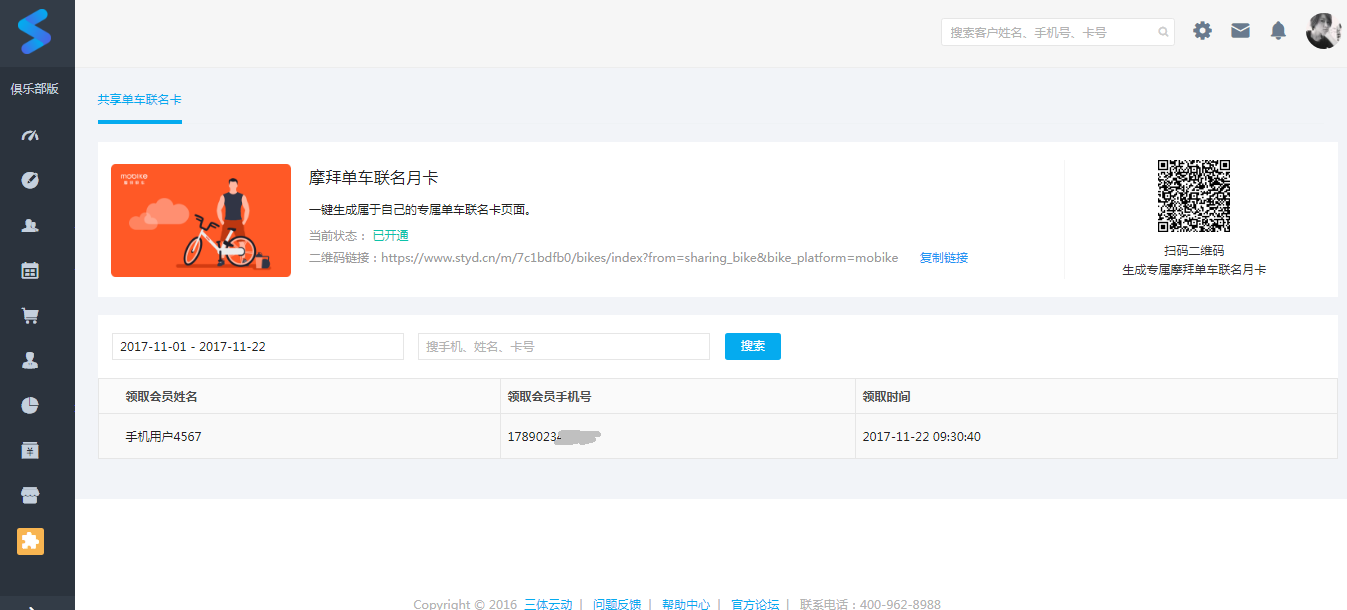
Task: Open notifications with the bell icon
Action: click(x=1278, y=31)
